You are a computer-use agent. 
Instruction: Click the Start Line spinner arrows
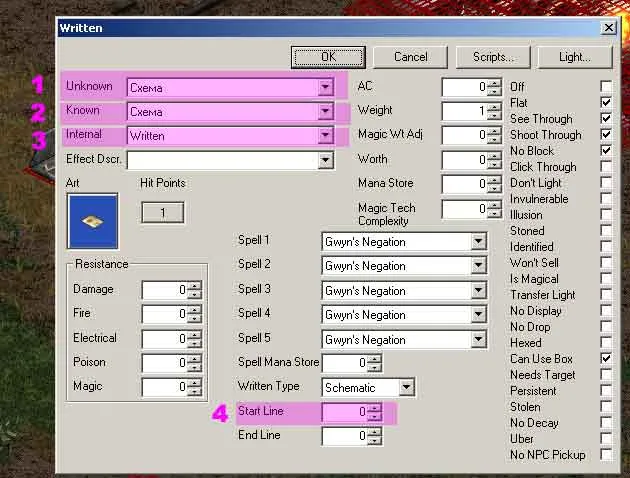[374, 411]
